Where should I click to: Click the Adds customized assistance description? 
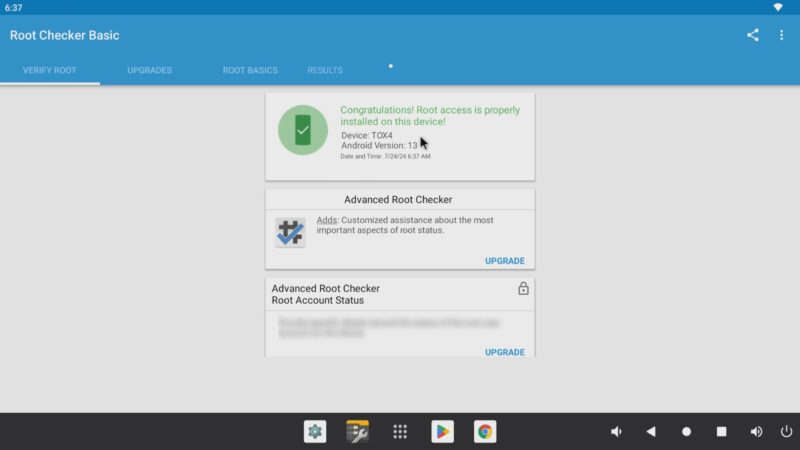pyautogui.click(x=405, y=225)
